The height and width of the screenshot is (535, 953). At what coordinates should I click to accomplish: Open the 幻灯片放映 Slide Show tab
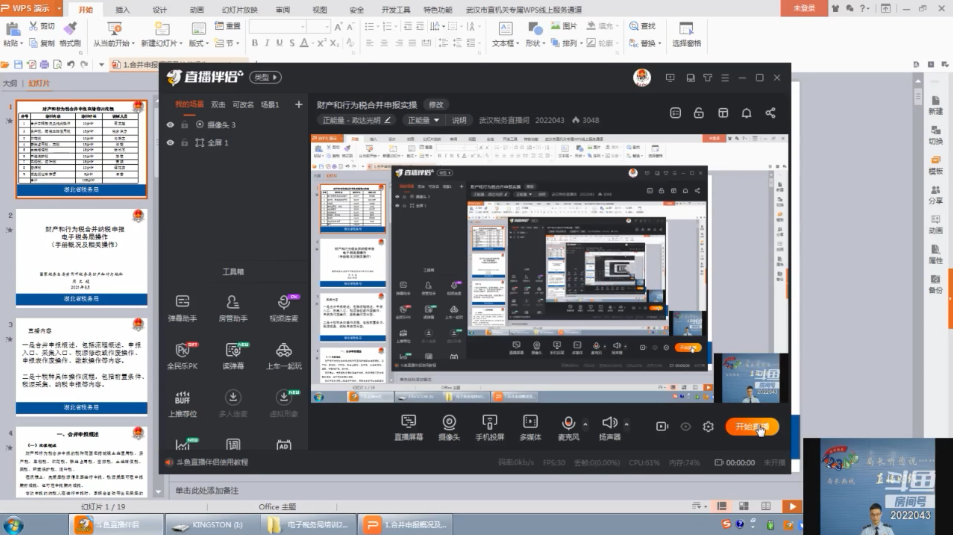[239, 10]
